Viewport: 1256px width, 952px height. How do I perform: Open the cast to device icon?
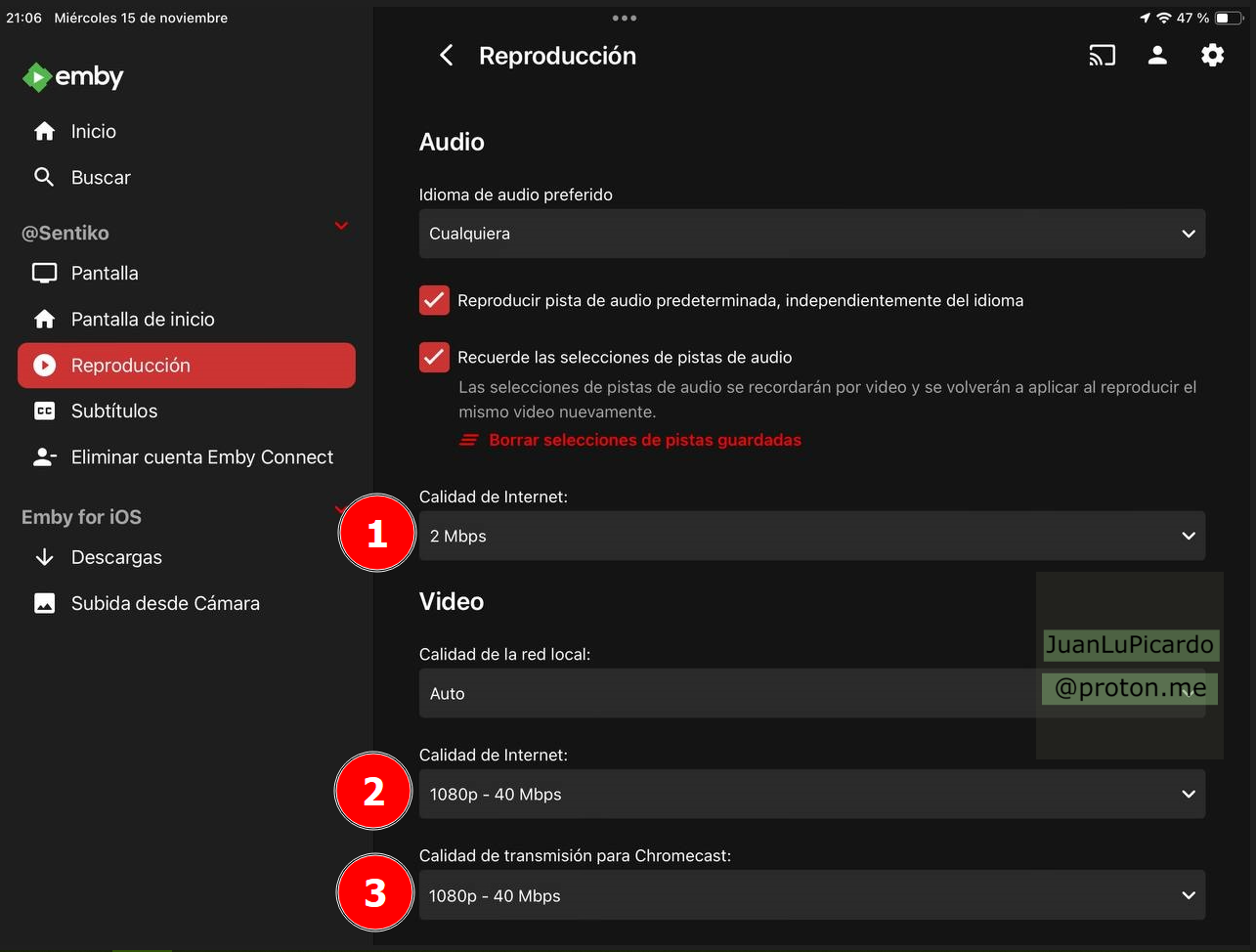[1102, 56]
